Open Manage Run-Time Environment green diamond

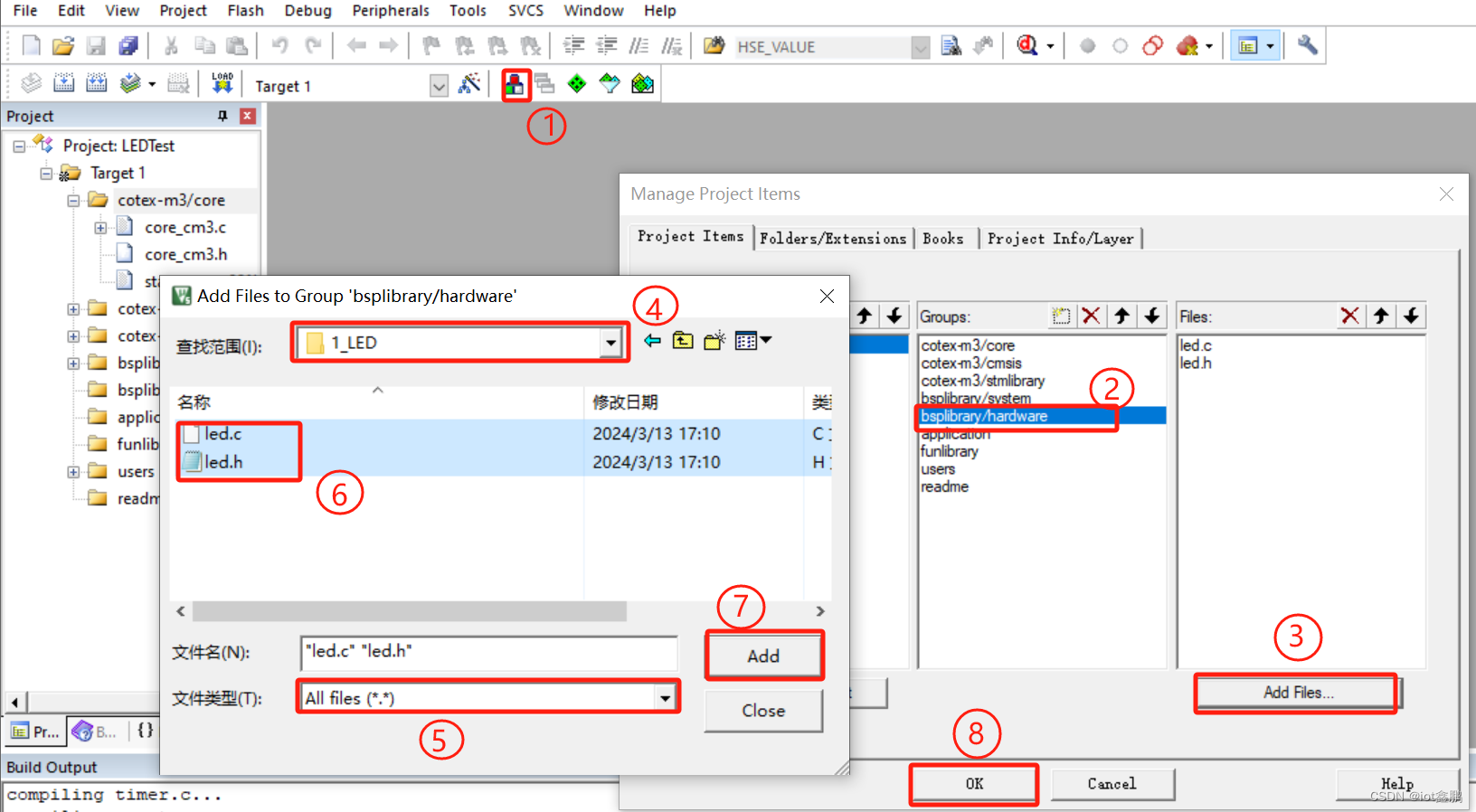point(577,84)
